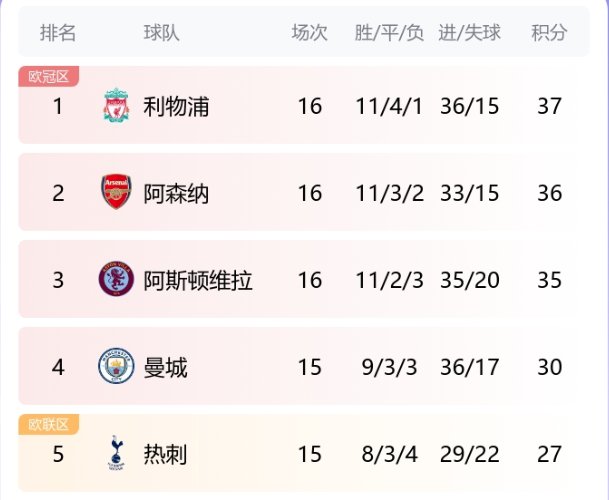Click the Arsenal club crest icon
Screen dimensions: 609x500
click(x=116, y=193)
